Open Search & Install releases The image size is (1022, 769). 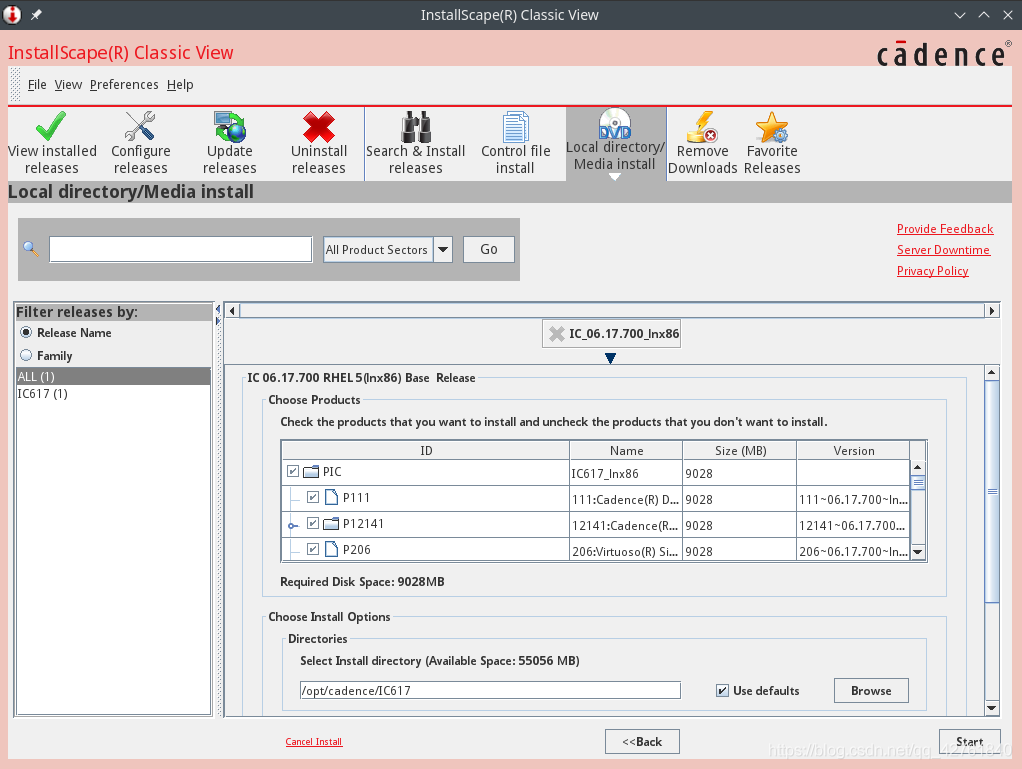click(x=416, y=143)
